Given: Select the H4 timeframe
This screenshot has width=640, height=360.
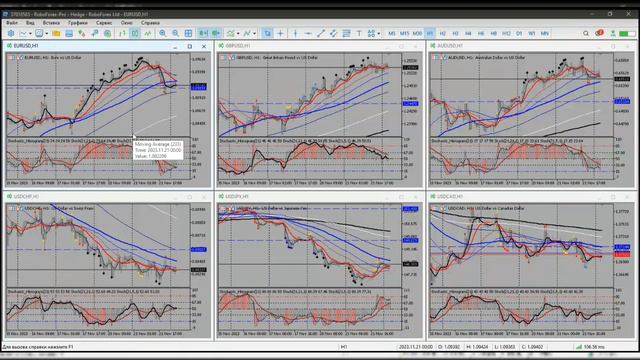Looking at the screenshot, I should coord(468,33).
